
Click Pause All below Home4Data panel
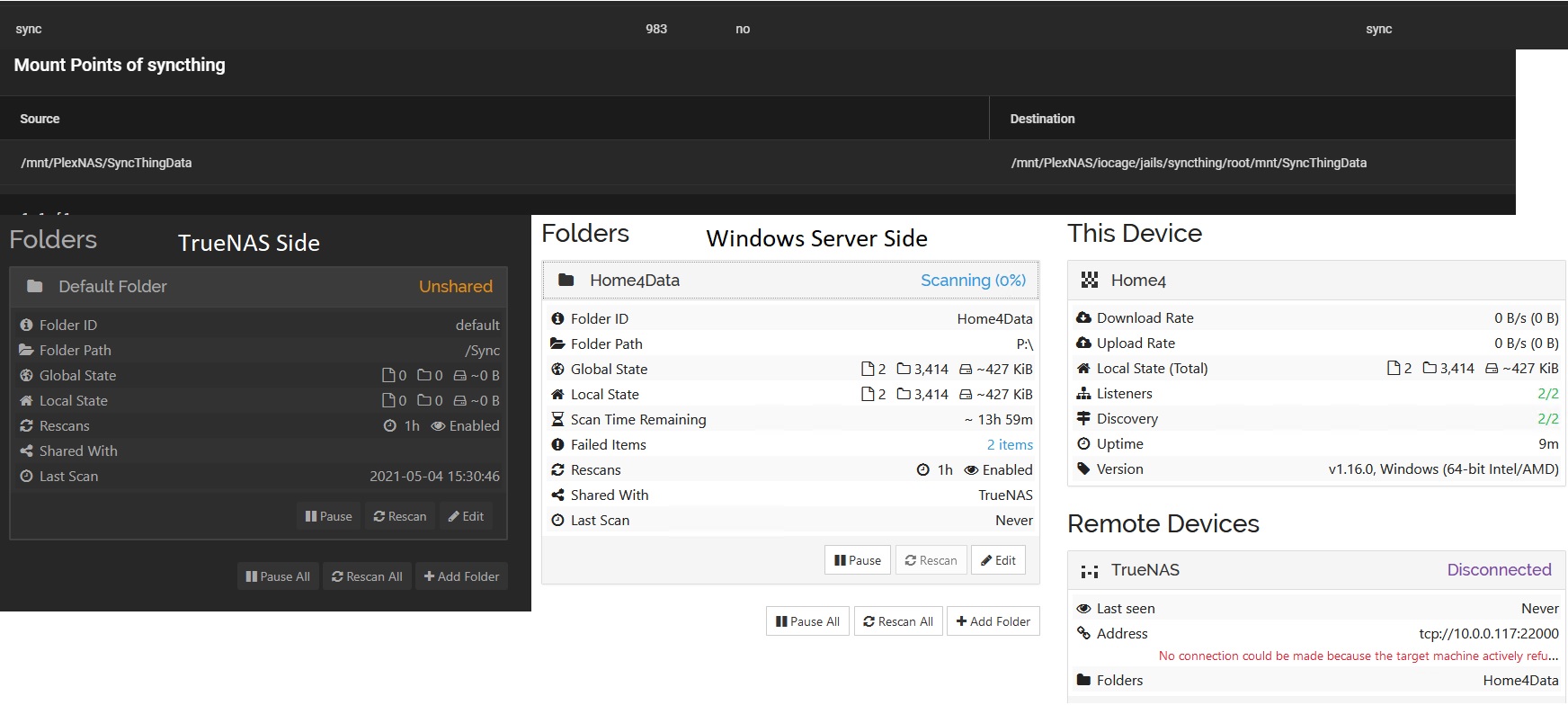(806, 621)
